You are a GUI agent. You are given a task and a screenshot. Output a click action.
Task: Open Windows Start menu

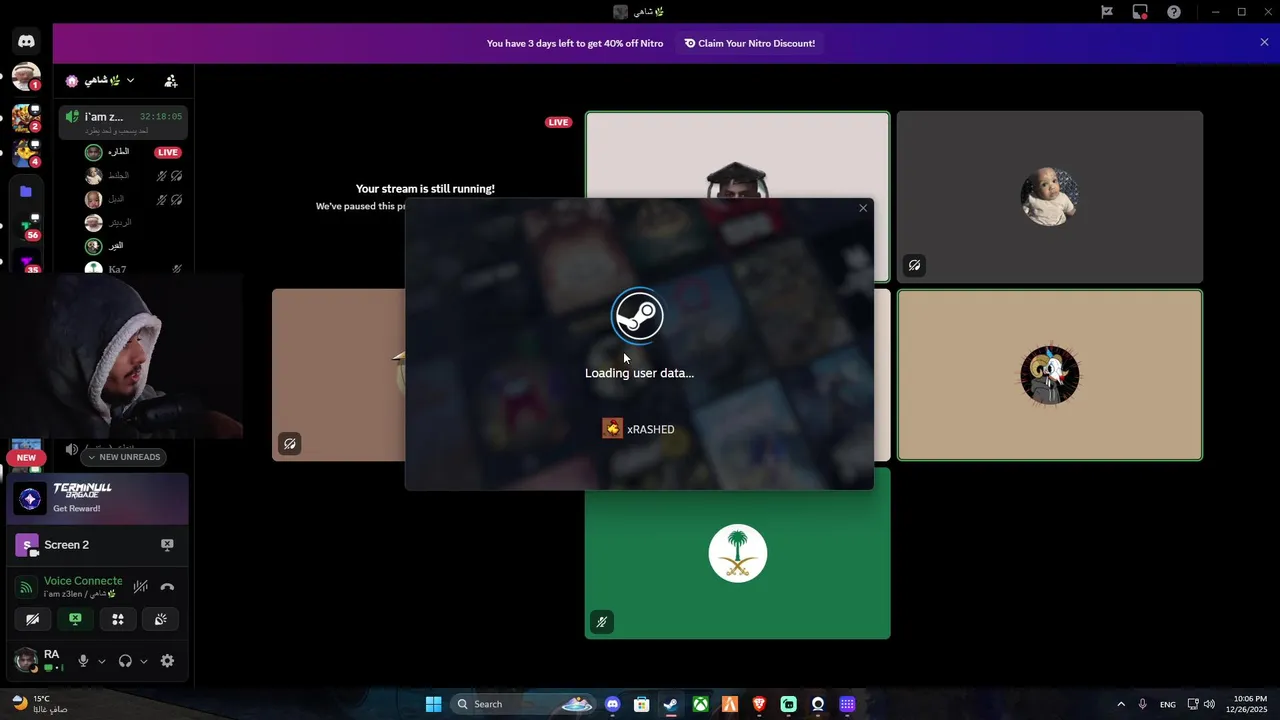click(x=433, y=704)
